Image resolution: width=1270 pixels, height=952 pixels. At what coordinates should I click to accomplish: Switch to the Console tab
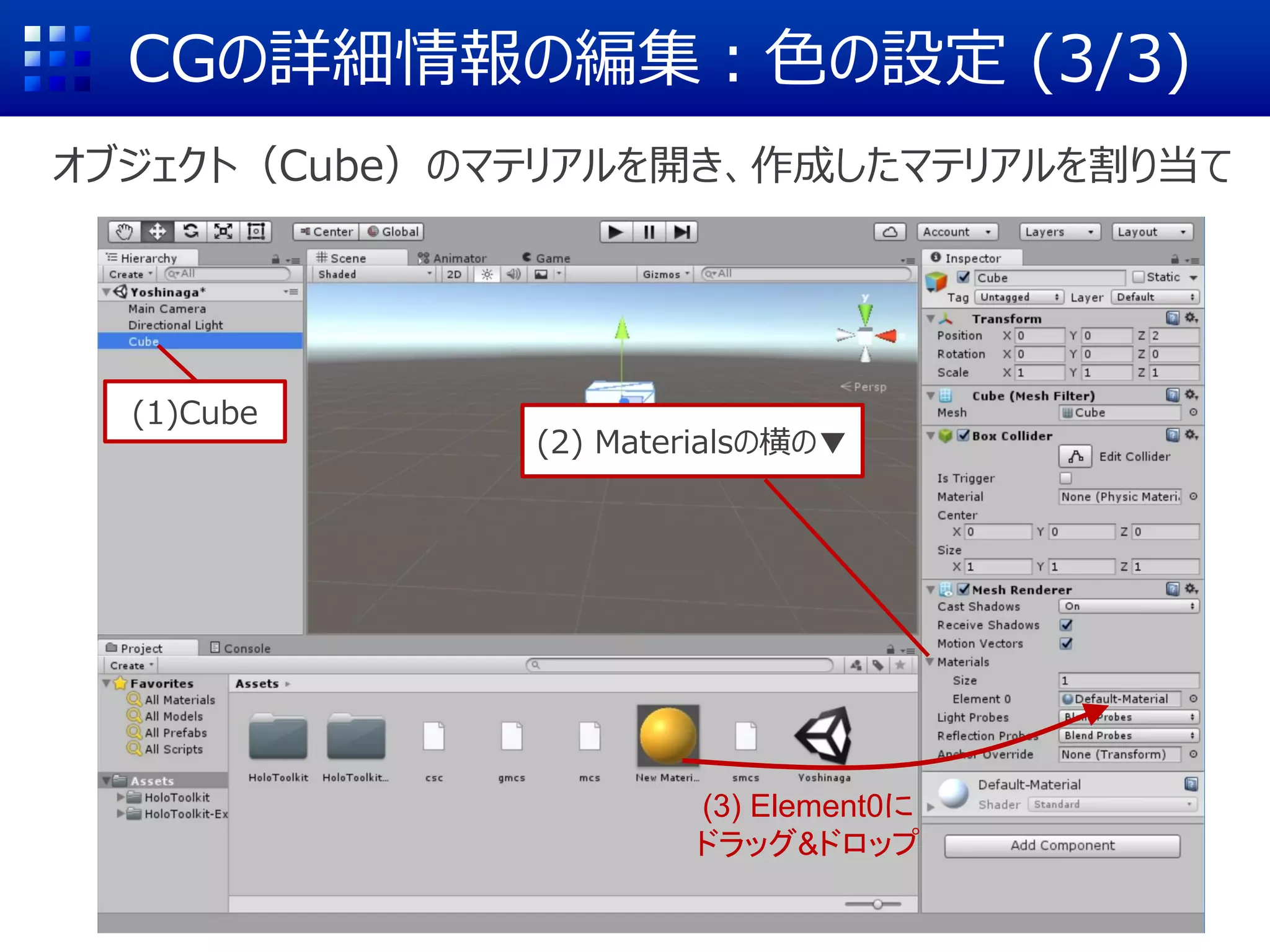coord(241,648)
